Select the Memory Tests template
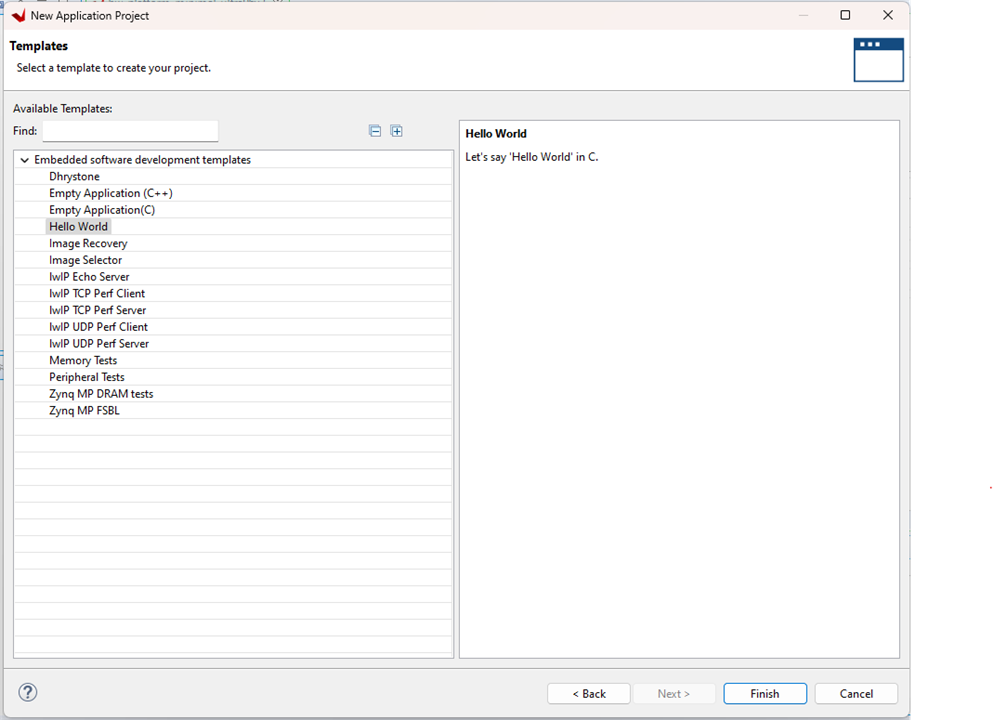Screen dimensions: 993x720 pyautogui.click(x=83, y=360)
